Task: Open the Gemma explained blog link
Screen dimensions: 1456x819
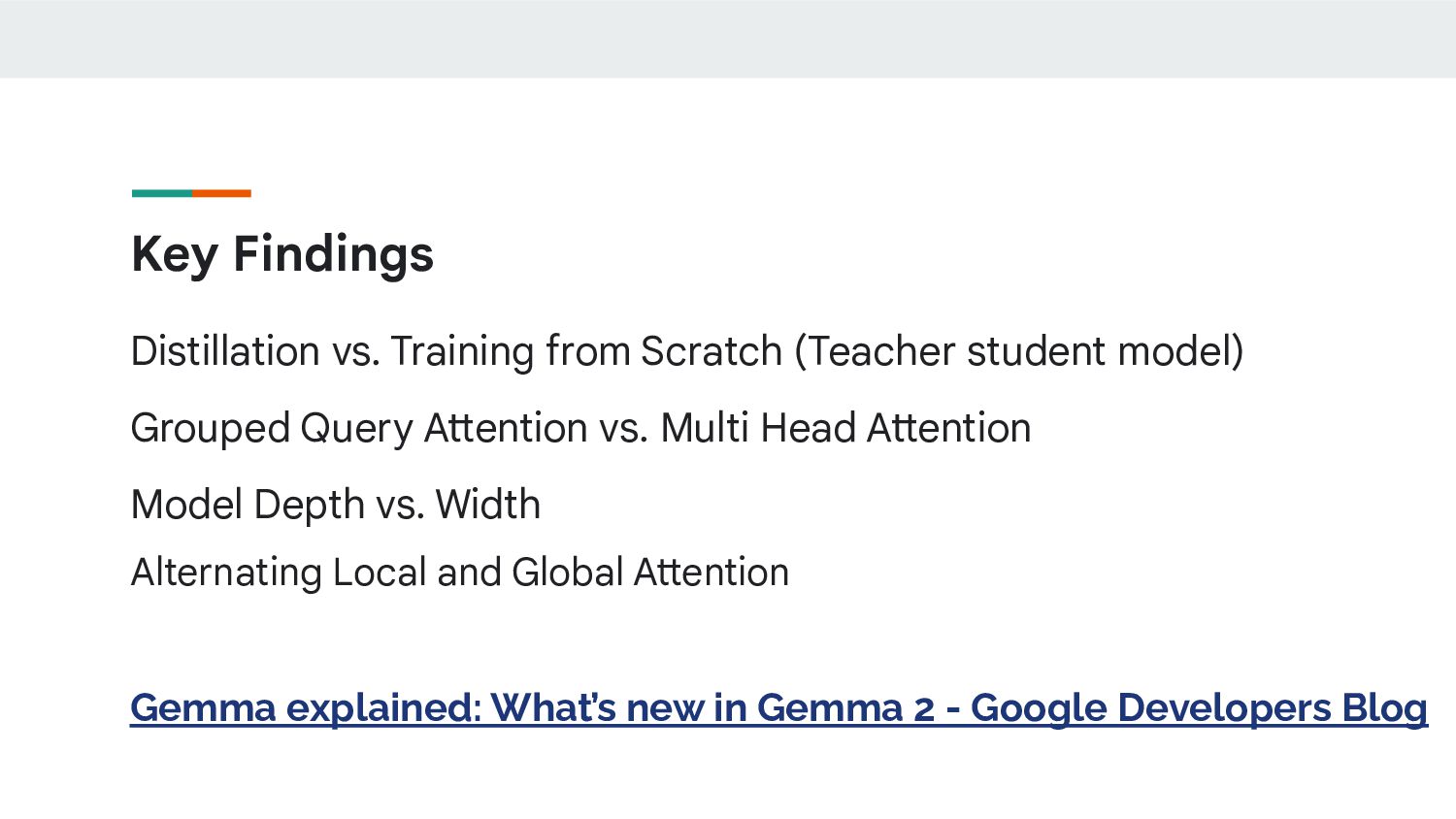Action: pos(778,708)
